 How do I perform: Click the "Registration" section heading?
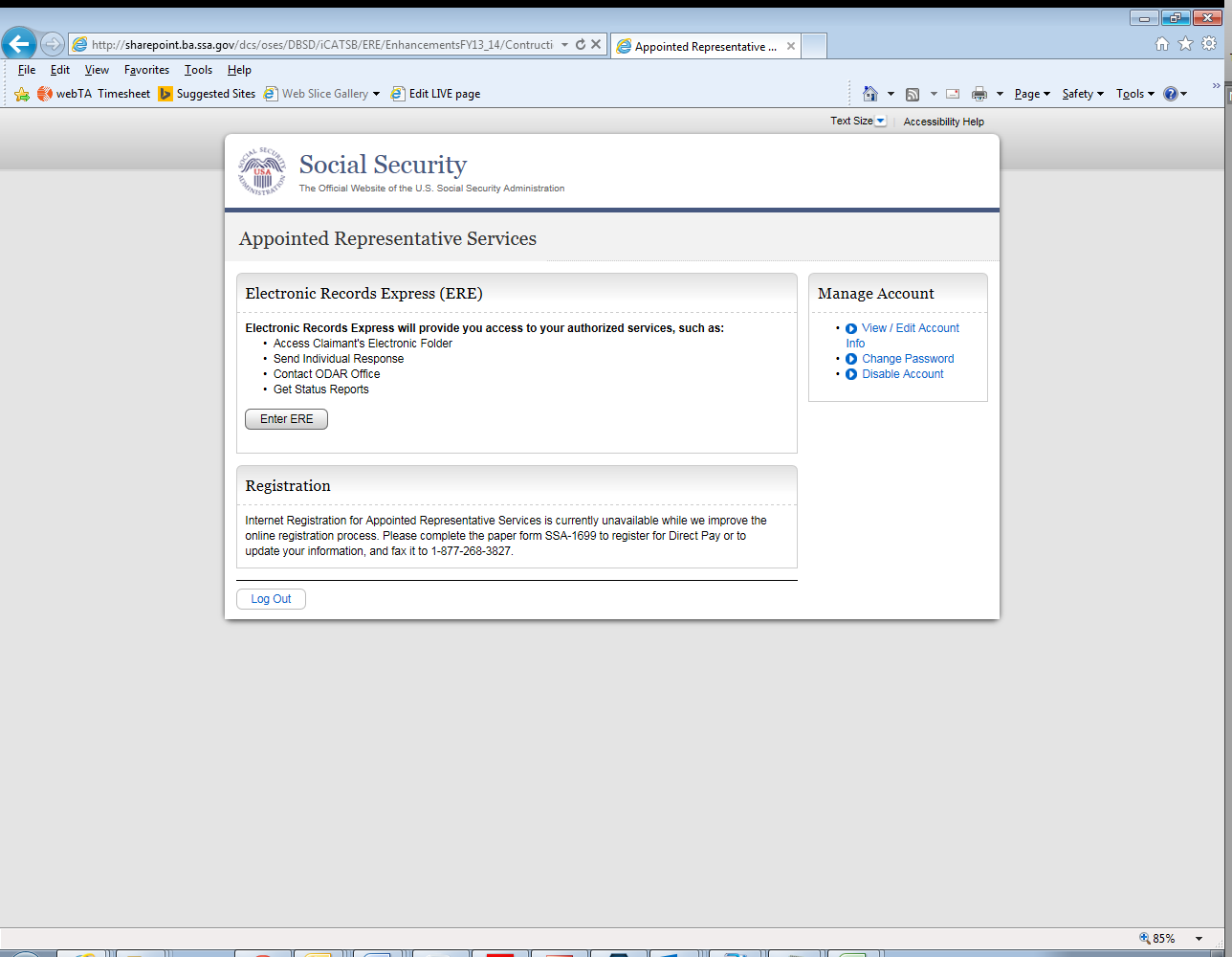(x=288, y=486)
